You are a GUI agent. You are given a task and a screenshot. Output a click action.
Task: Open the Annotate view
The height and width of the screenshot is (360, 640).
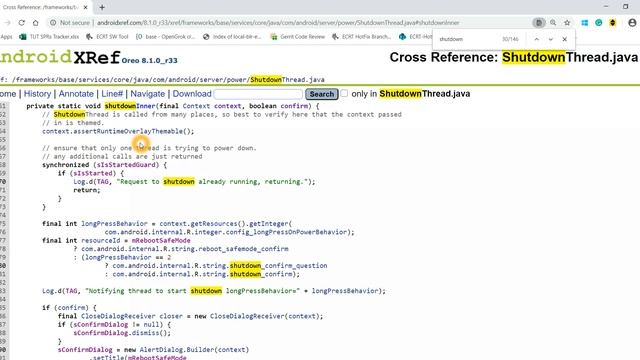(x=76, y=94)
